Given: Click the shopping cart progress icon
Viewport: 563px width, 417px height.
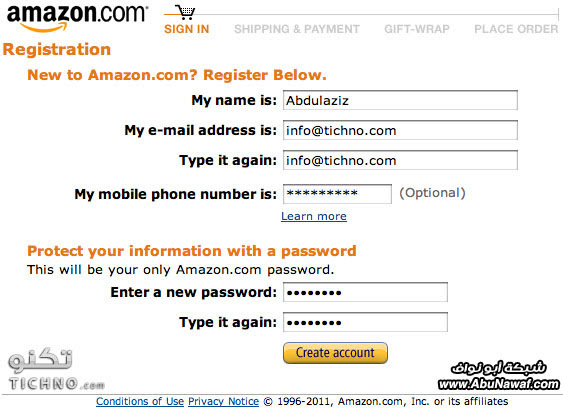Looking at the screenshot, I should point(186,12).
